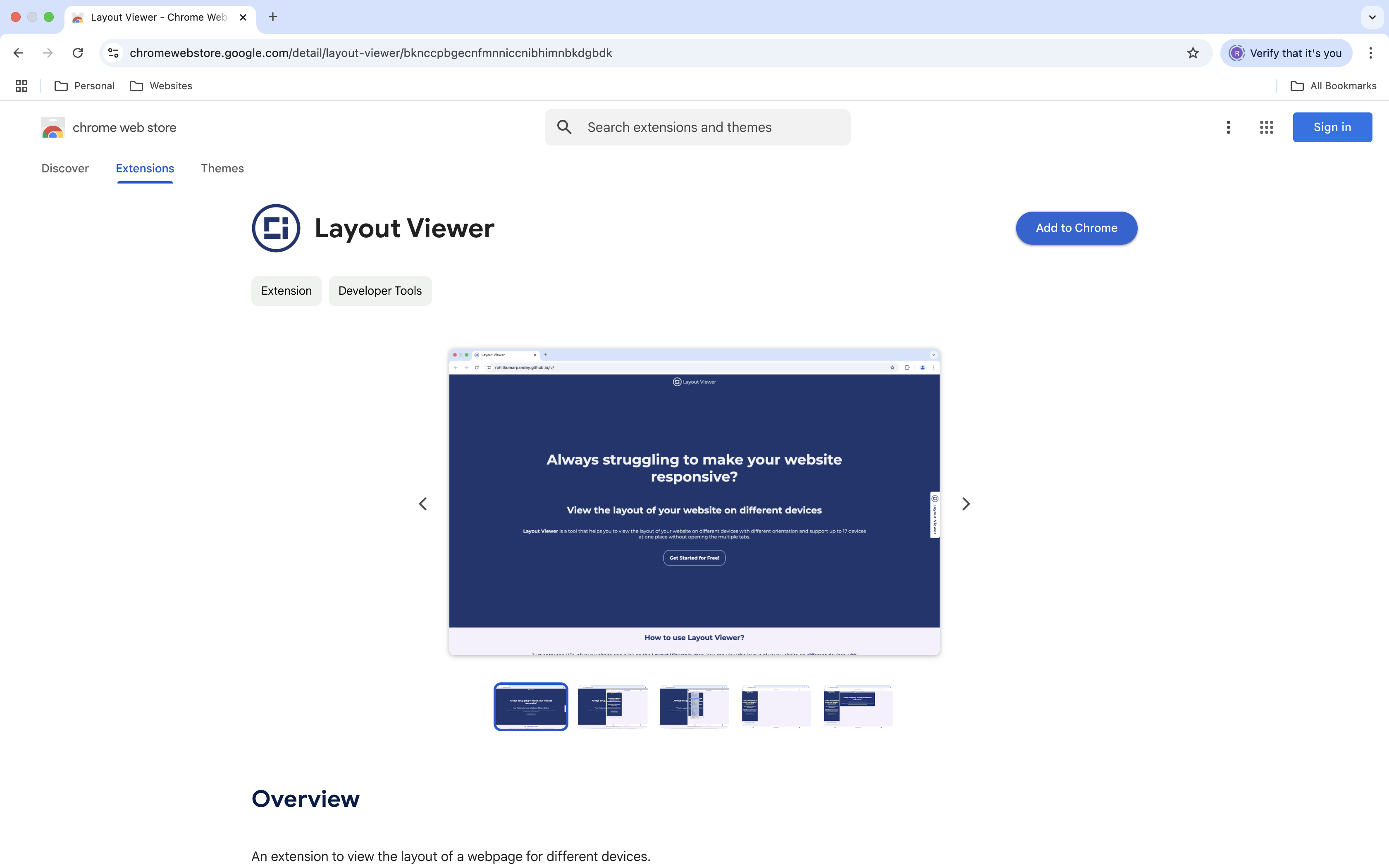Click the Layout Viewer extension logo

[276, 228]
